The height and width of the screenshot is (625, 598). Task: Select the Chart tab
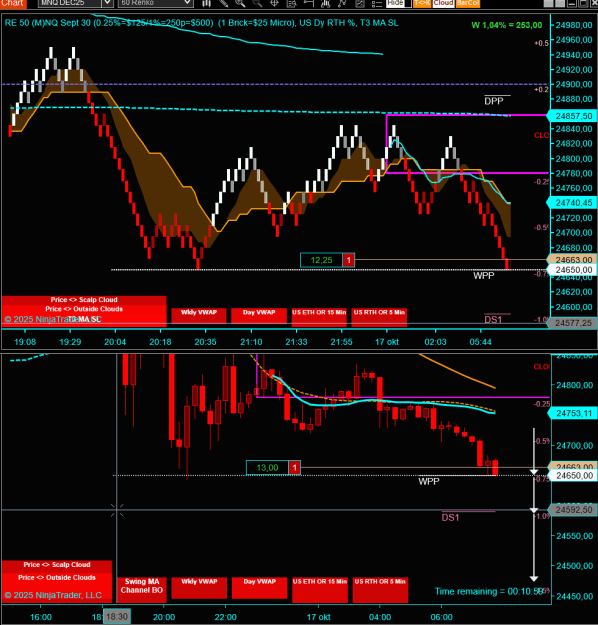[13, 3]
